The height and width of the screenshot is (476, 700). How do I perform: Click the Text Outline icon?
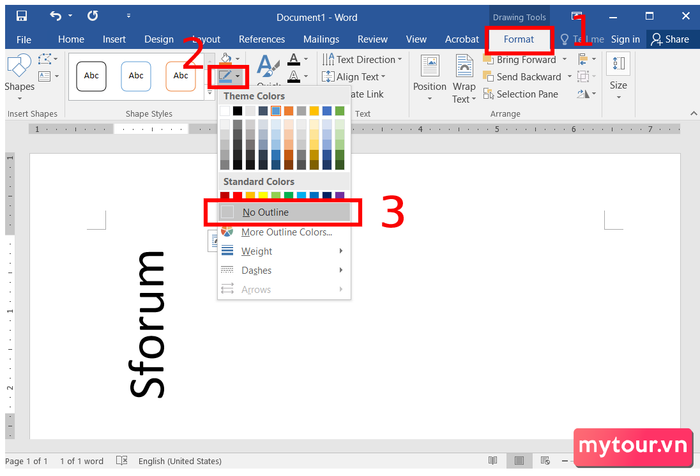pos(293,76)
